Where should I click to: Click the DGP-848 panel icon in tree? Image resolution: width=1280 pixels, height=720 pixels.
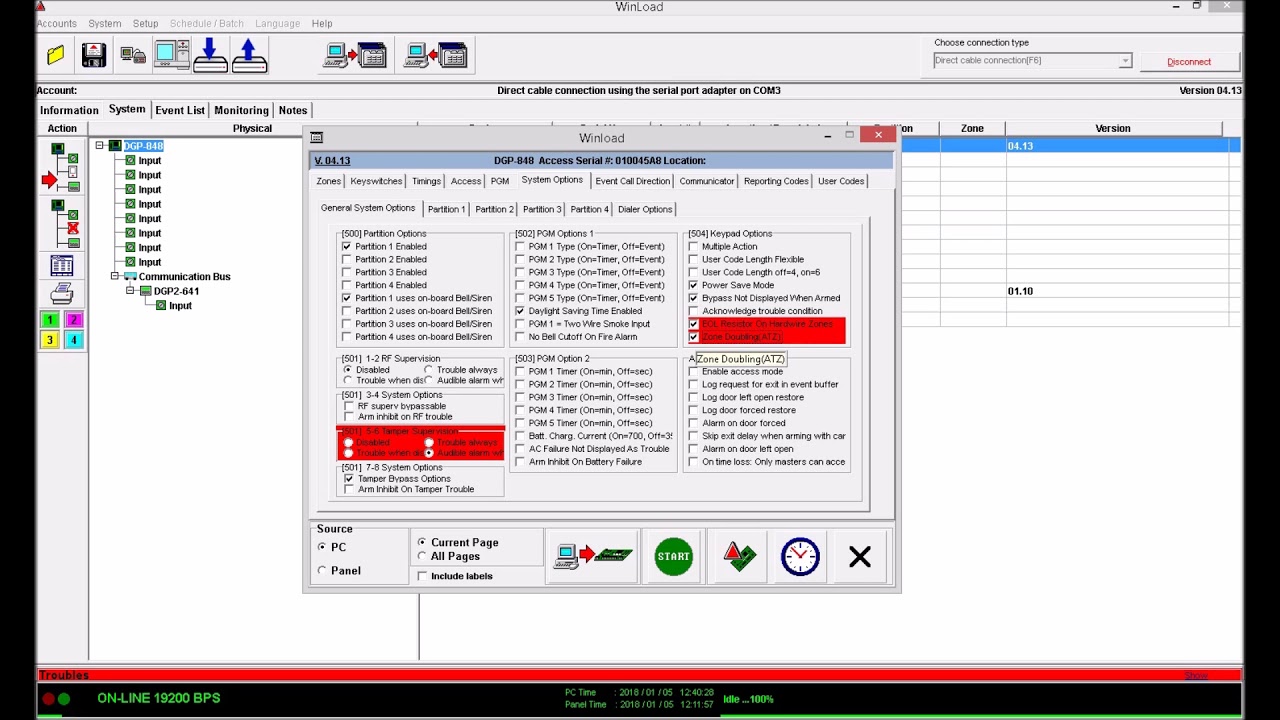click(115, 146)
